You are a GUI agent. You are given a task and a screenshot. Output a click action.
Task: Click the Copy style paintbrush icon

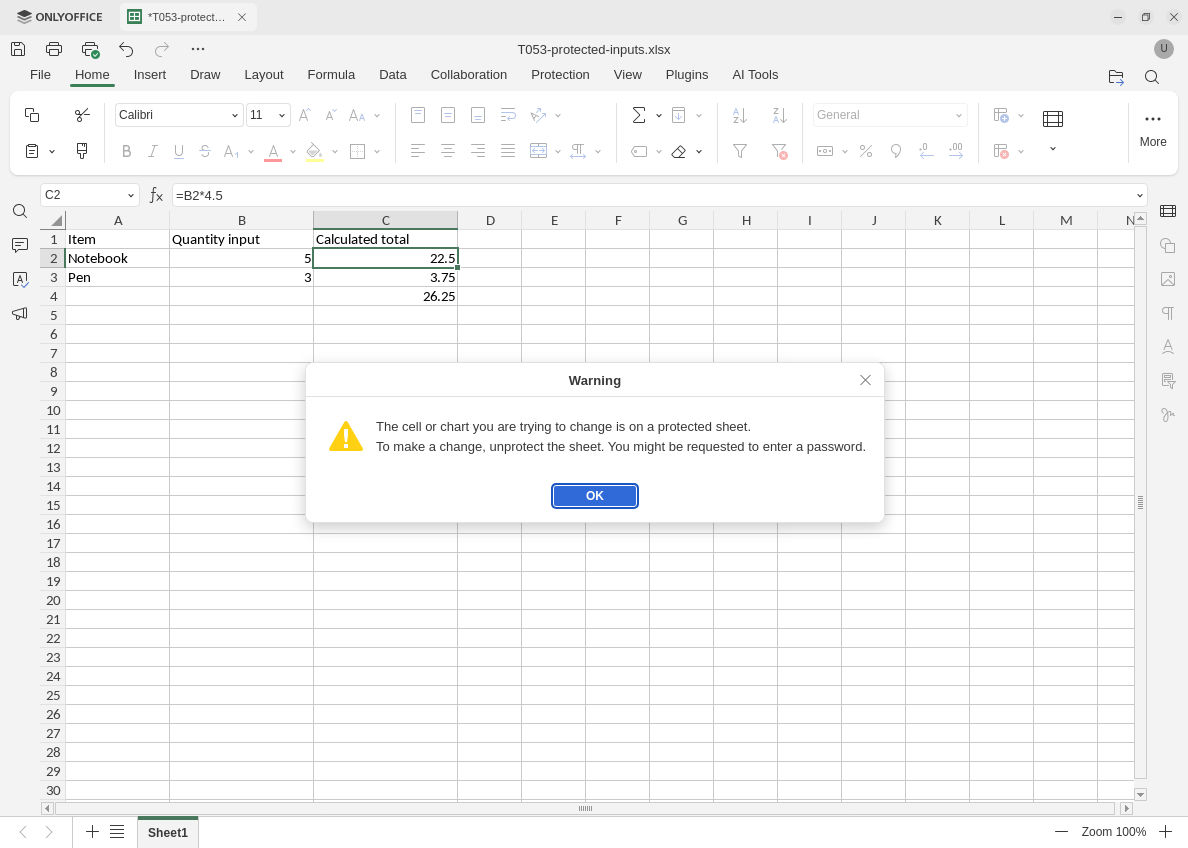tap(83, 151)
